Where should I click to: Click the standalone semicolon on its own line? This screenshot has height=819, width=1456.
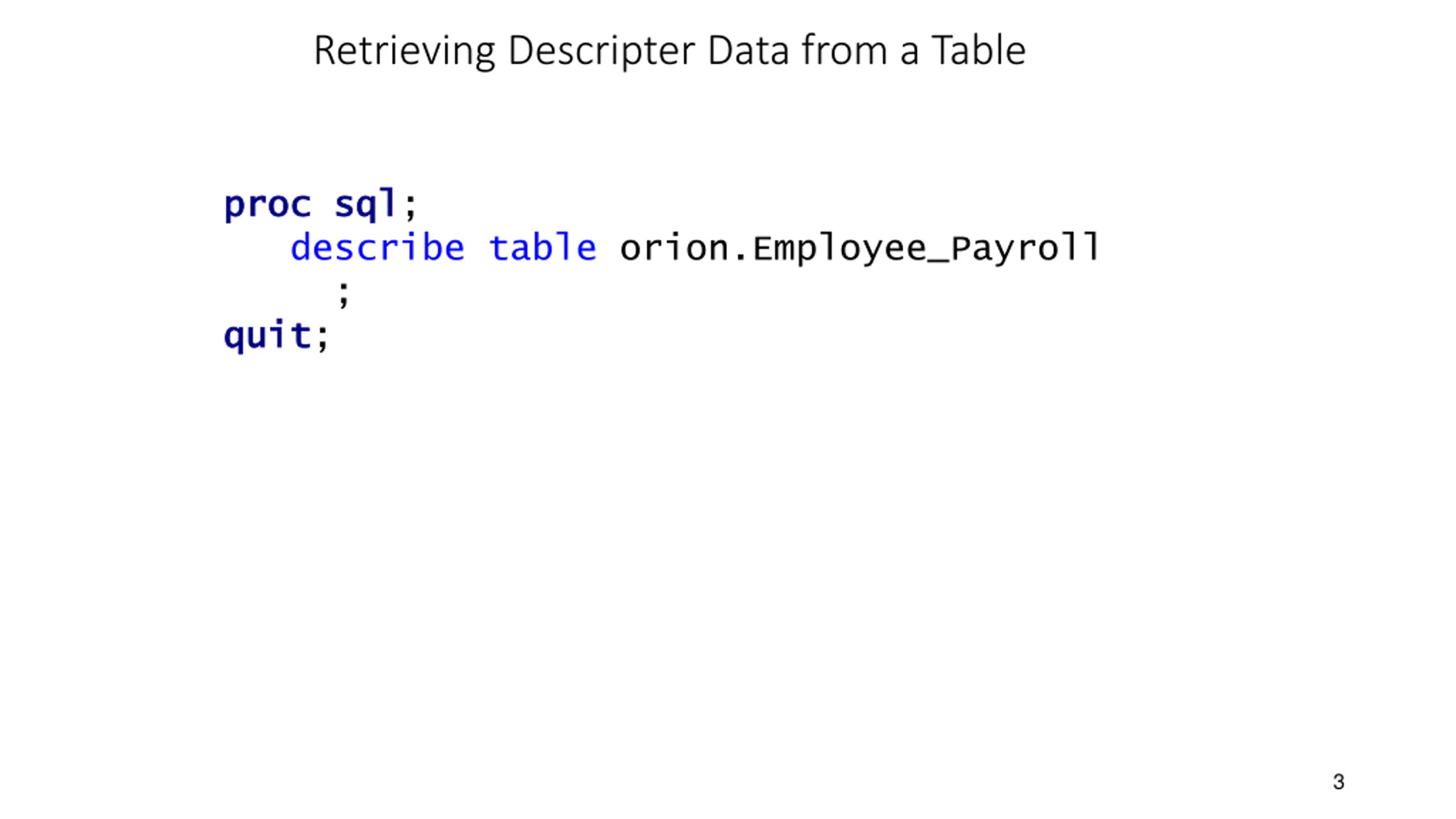click(x=344, y=295)
